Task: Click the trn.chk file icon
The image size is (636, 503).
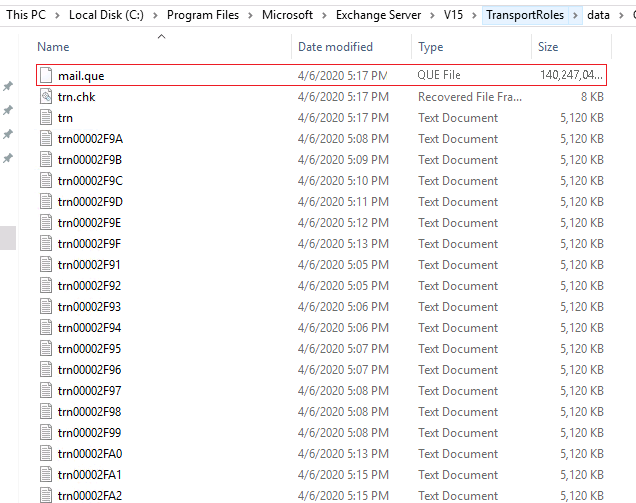Action: click(46, 97)
